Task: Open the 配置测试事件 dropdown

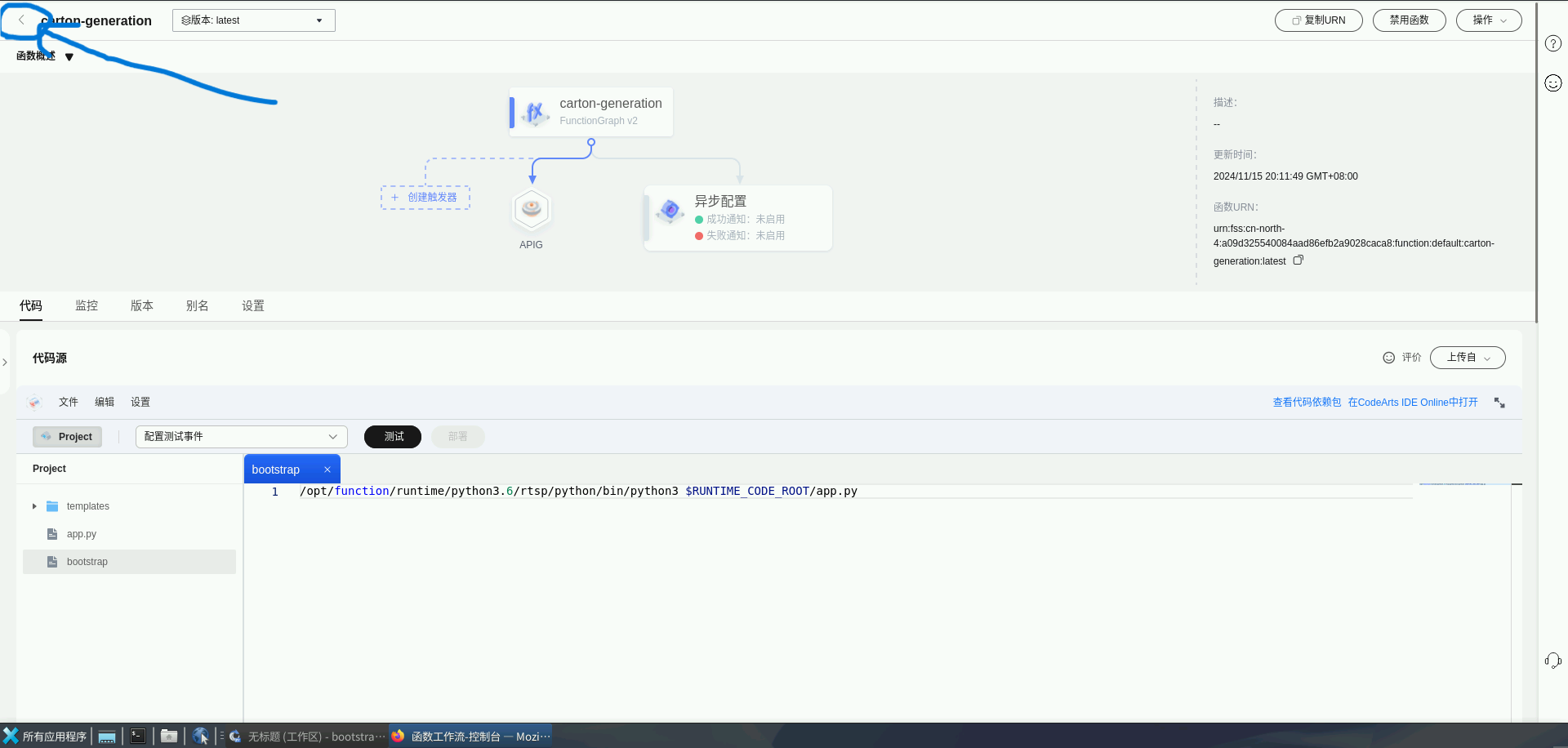Action: [x=242, y=437]
